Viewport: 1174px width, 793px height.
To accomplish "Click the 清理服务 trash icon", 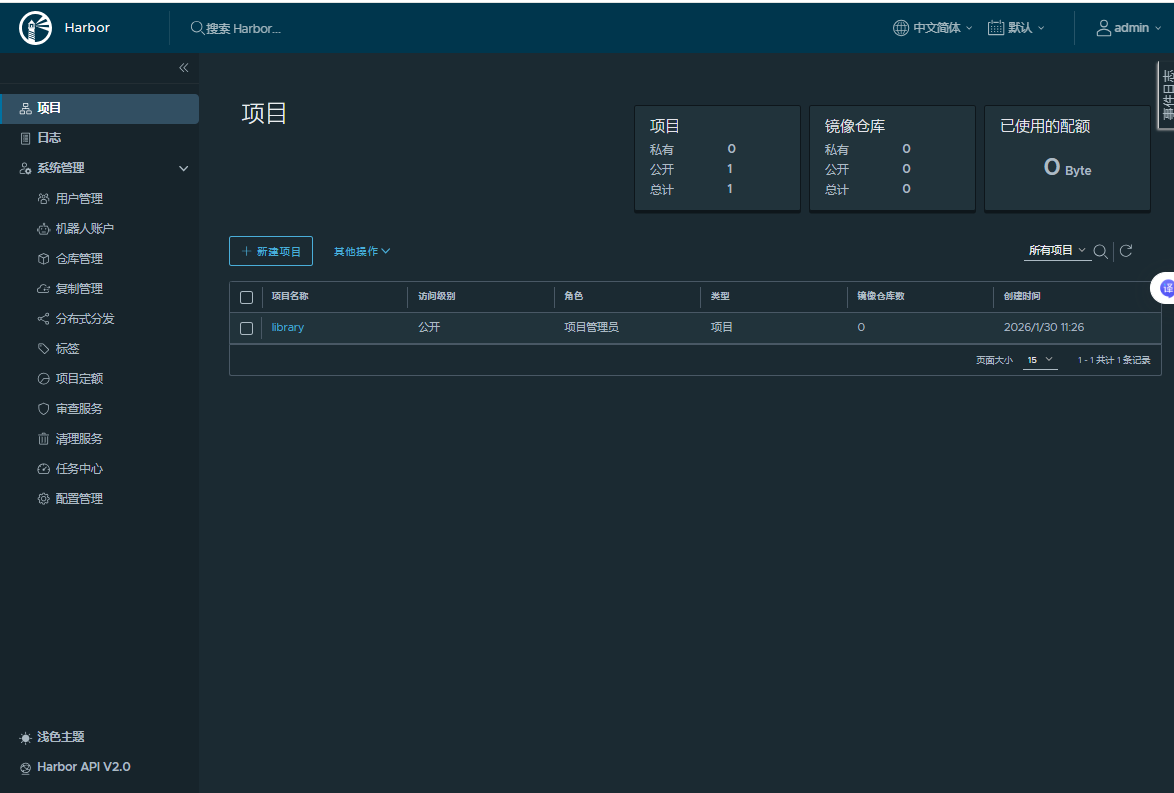I will 43,439.
